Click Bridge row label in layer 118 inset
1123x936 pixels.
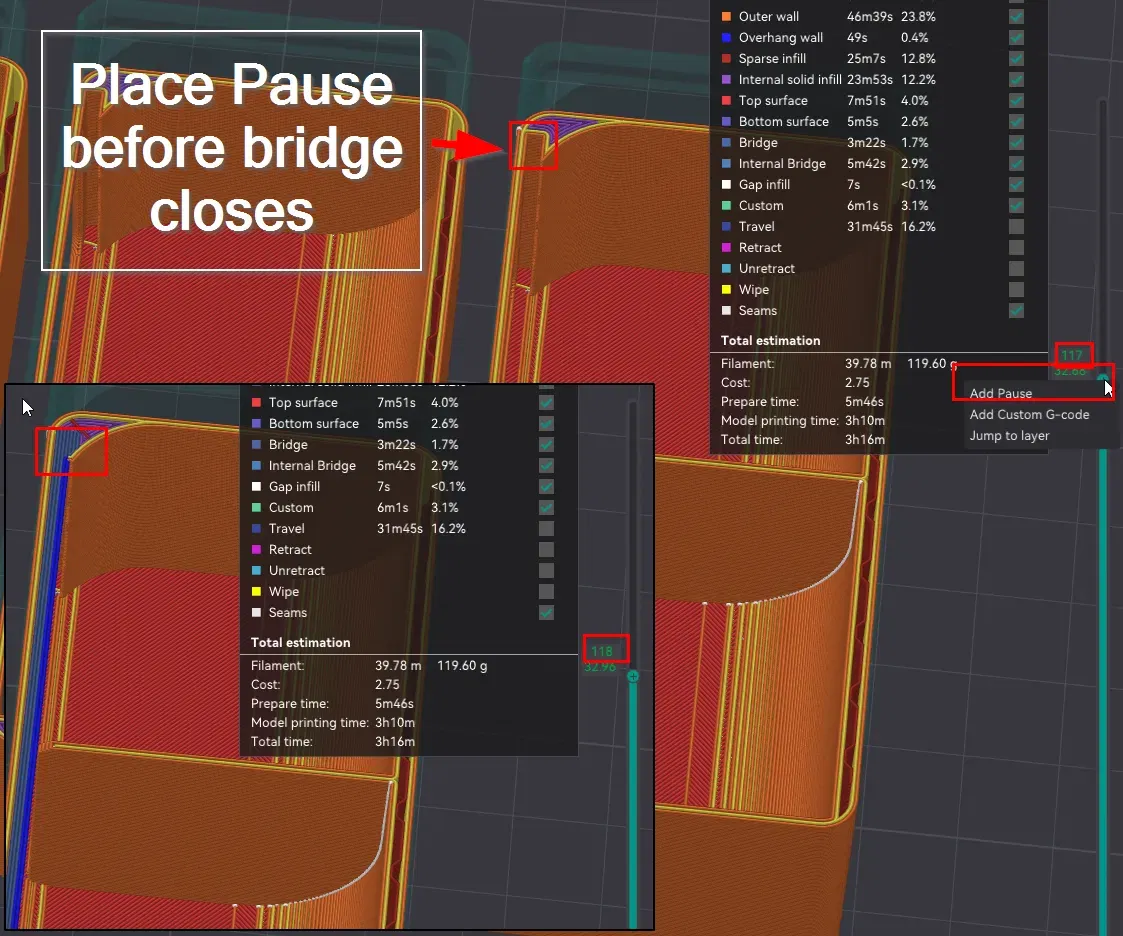(288, 445)
